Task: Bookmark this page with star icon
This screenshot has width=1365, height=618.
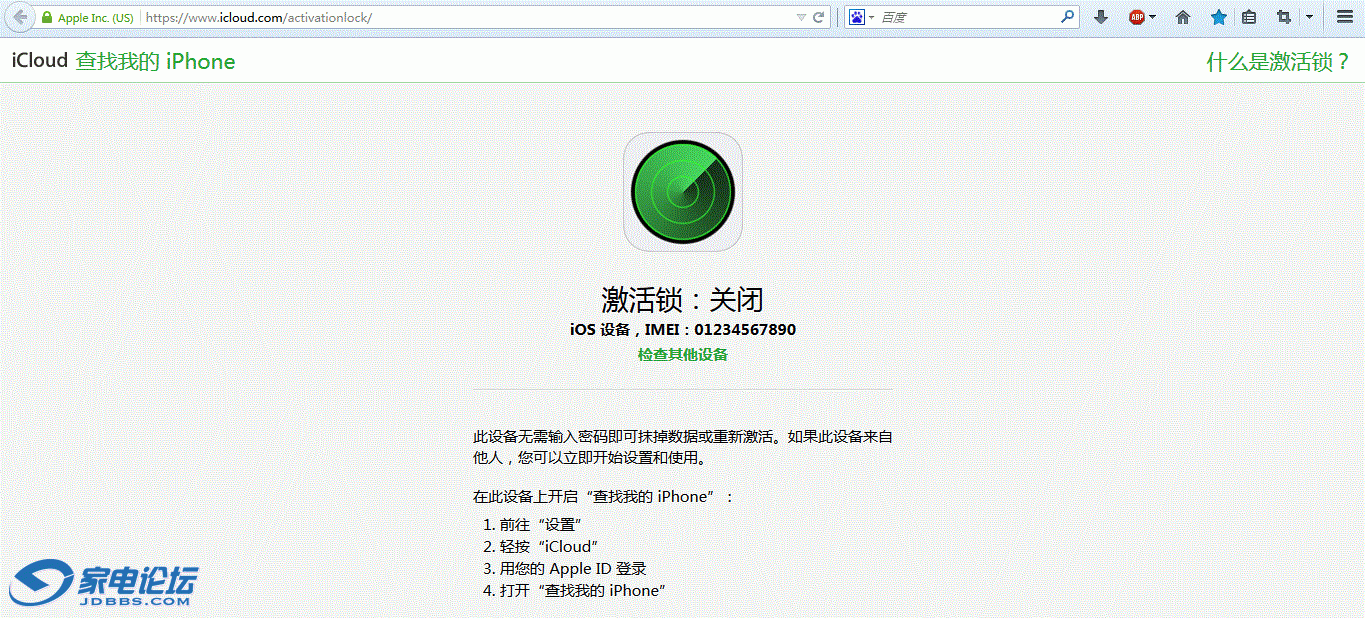Action: pyautogui.click(x=1218, y=17)
